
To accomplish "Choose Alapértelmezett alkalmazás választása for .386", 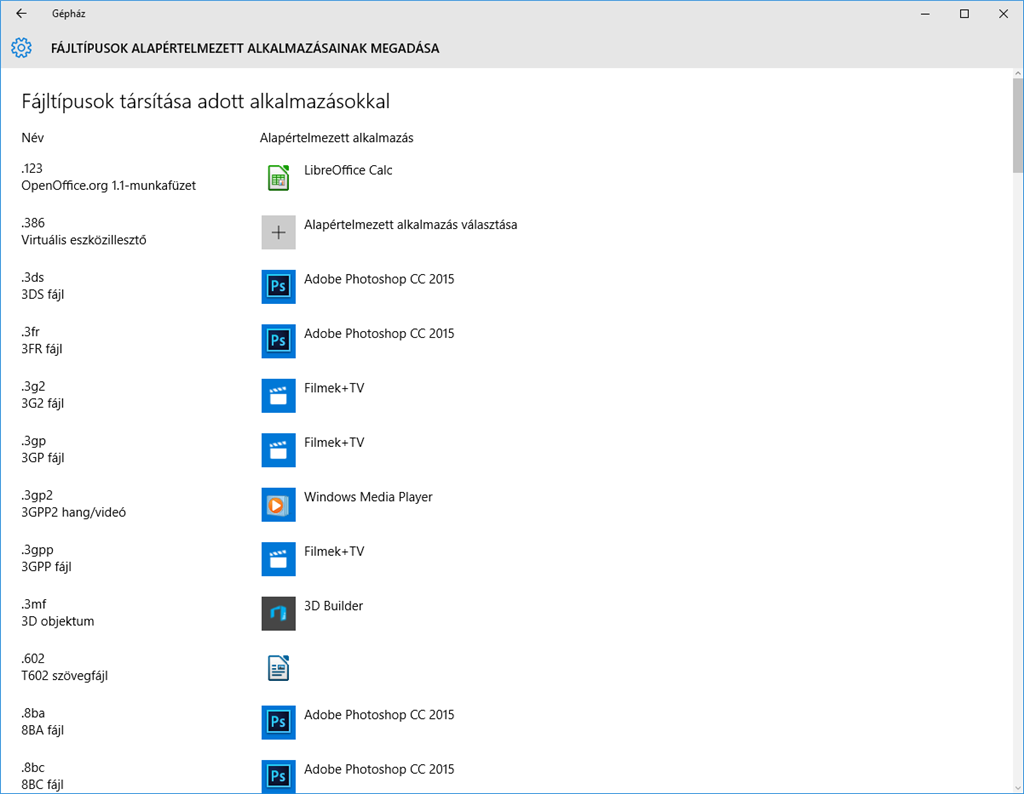I will (411, 225).
